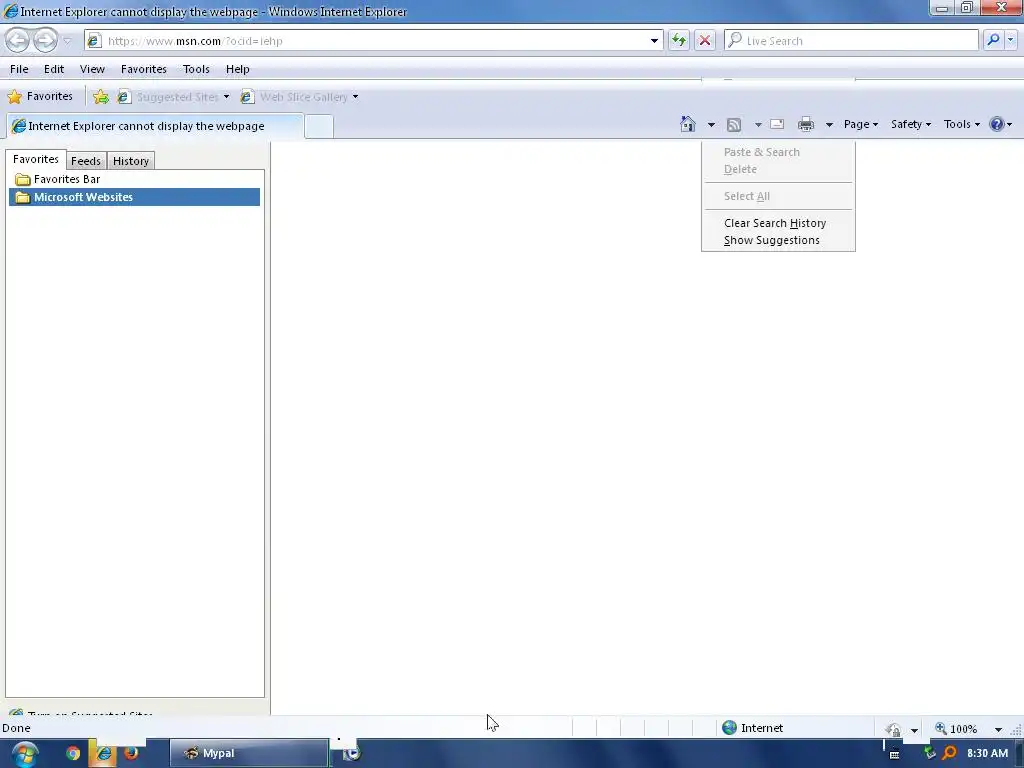Open the File menu
The image size is (1024, 768).
tap(19, 69)
